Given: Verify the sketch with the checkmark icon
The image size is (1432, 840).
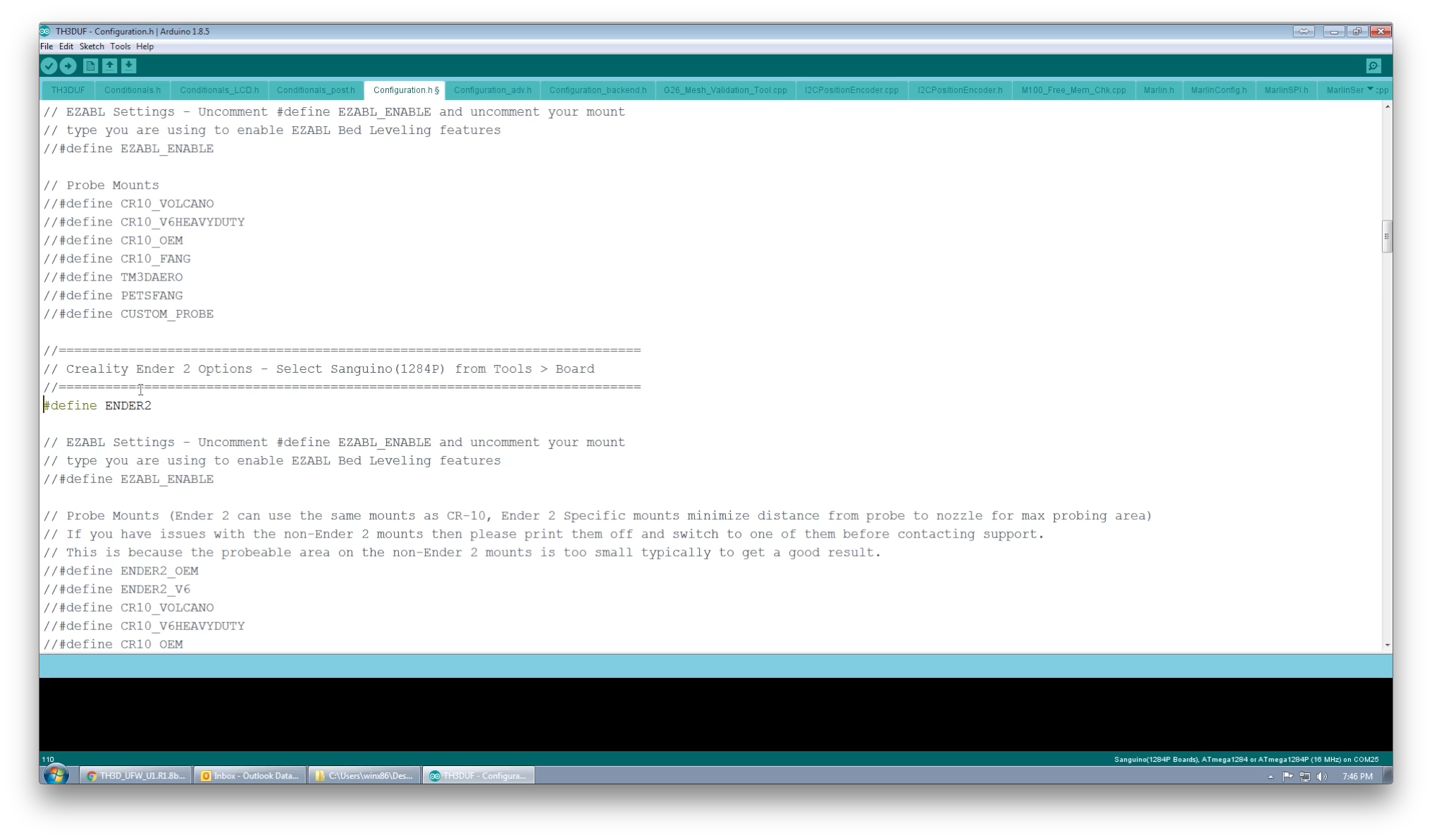Looking at the screenshot, I should [49, 66].
